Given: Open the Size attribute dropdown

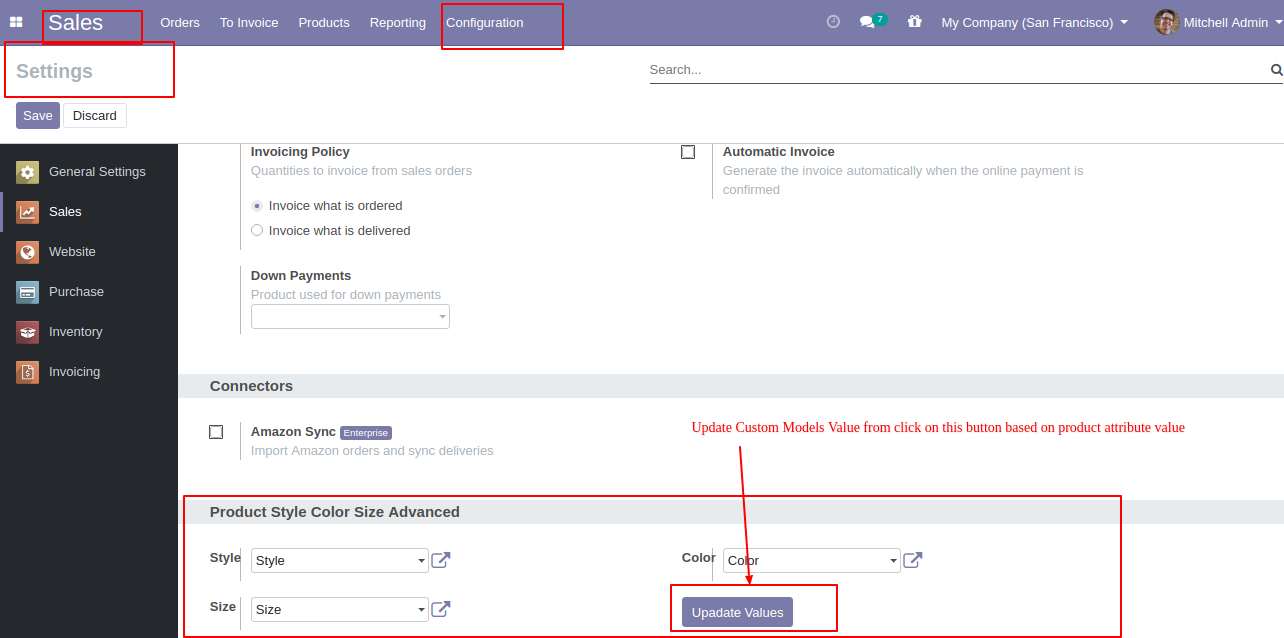Looking at the screenshot, I should click(340, 609).
